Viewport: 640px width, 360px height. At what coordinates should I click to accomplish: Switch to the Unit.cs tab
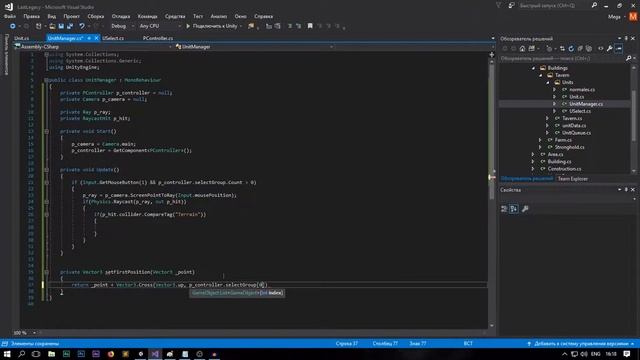21,38
